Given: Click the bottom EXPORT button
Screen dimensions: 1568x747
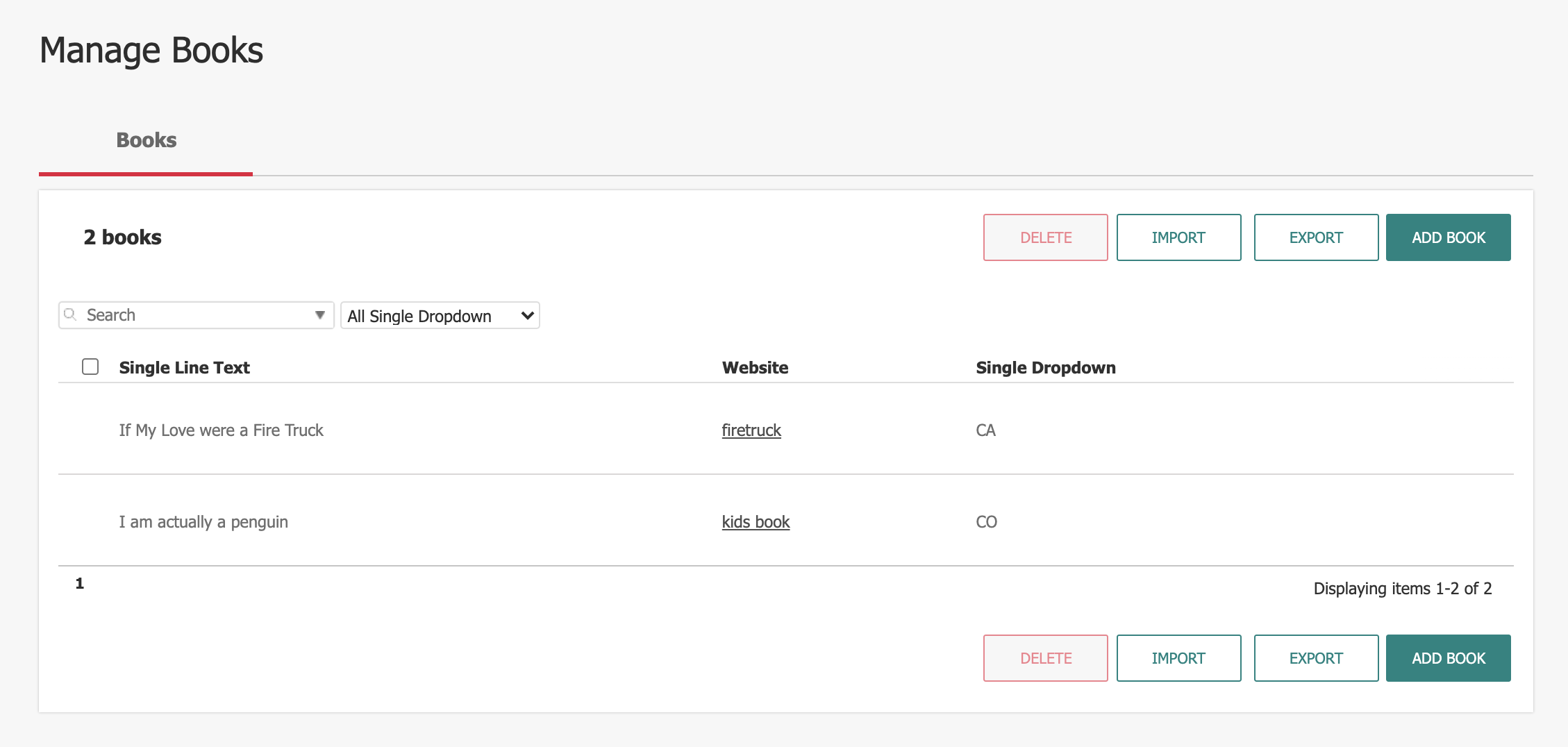Looking at the screenshot, I should pyautogui.click(x=1316, y=658).
